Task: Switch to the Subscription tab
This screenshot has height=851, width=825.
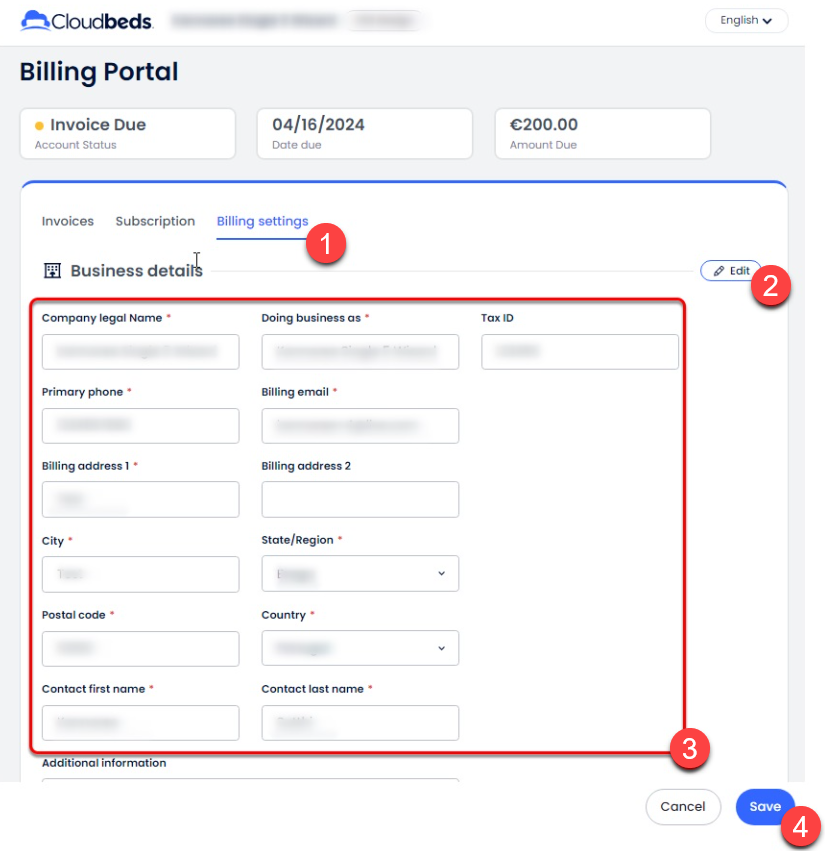Action: coord(155,222)
